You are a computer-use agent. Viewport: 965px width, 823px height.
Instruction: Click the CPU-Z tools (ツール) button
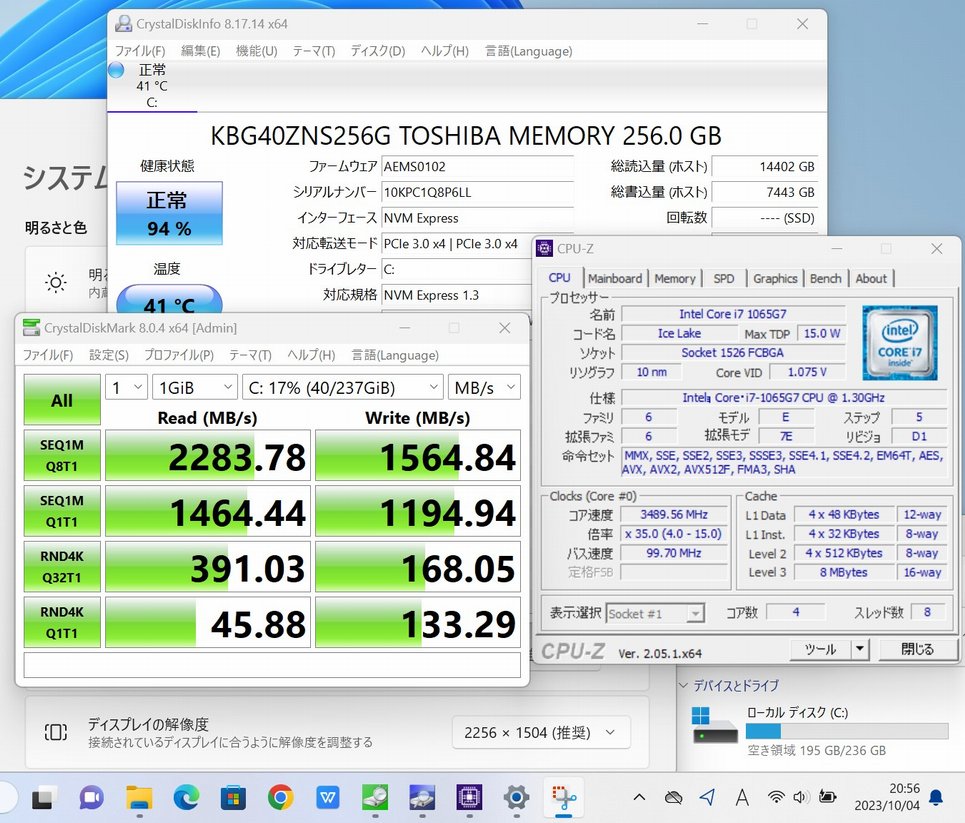[x=820, y=649]
